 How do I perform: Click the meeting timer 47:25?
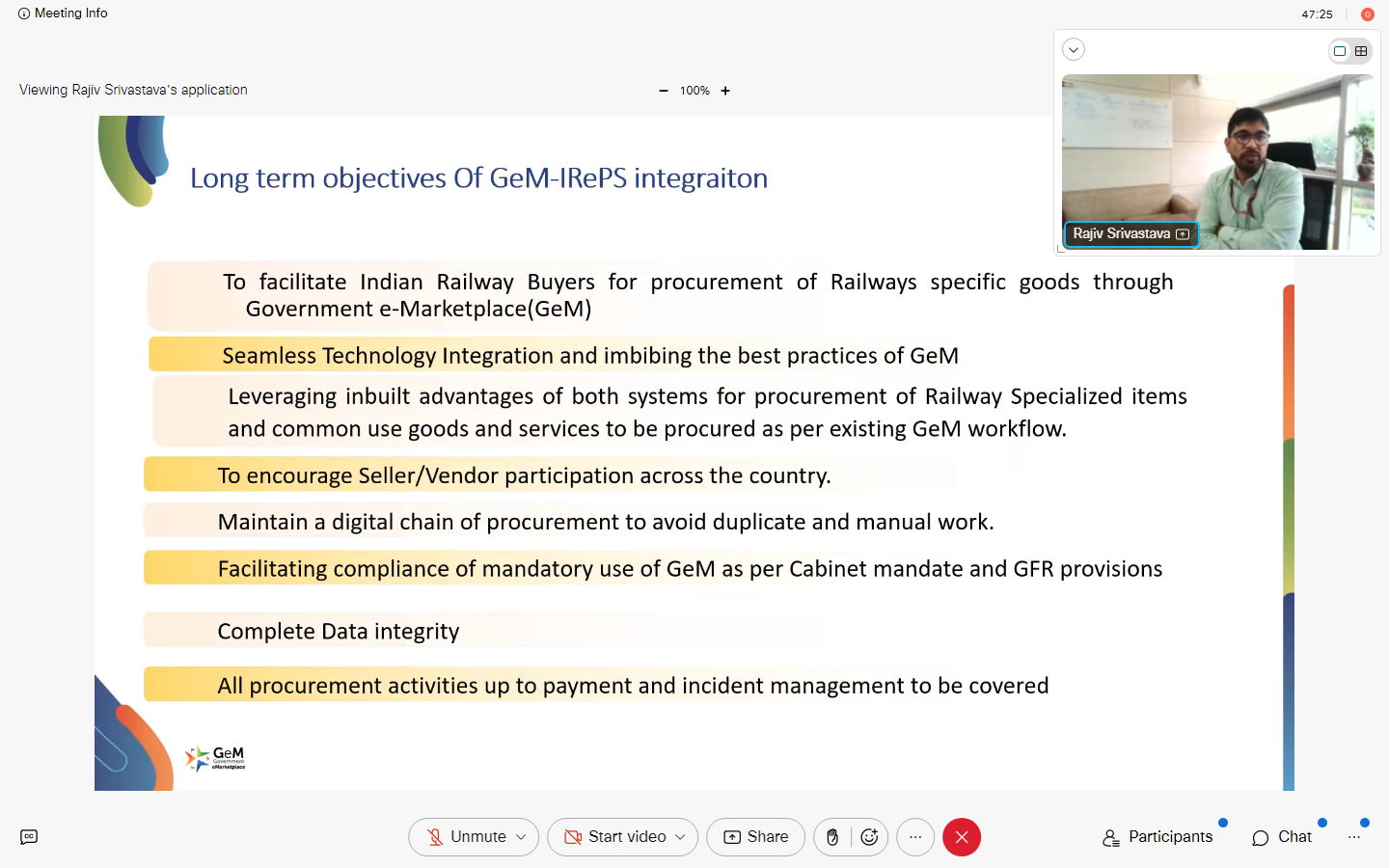pos(1317,14)
